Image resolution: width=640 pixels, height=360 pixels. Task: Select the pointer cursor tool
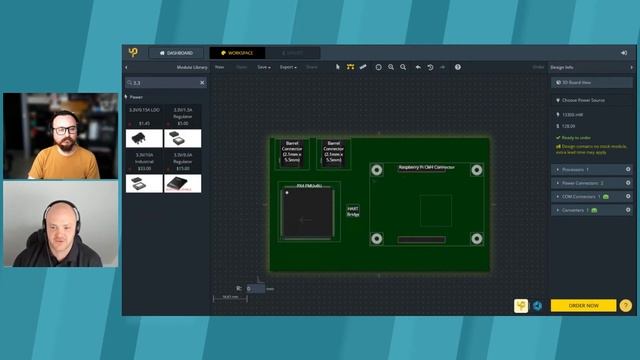[x=338, y=67]
